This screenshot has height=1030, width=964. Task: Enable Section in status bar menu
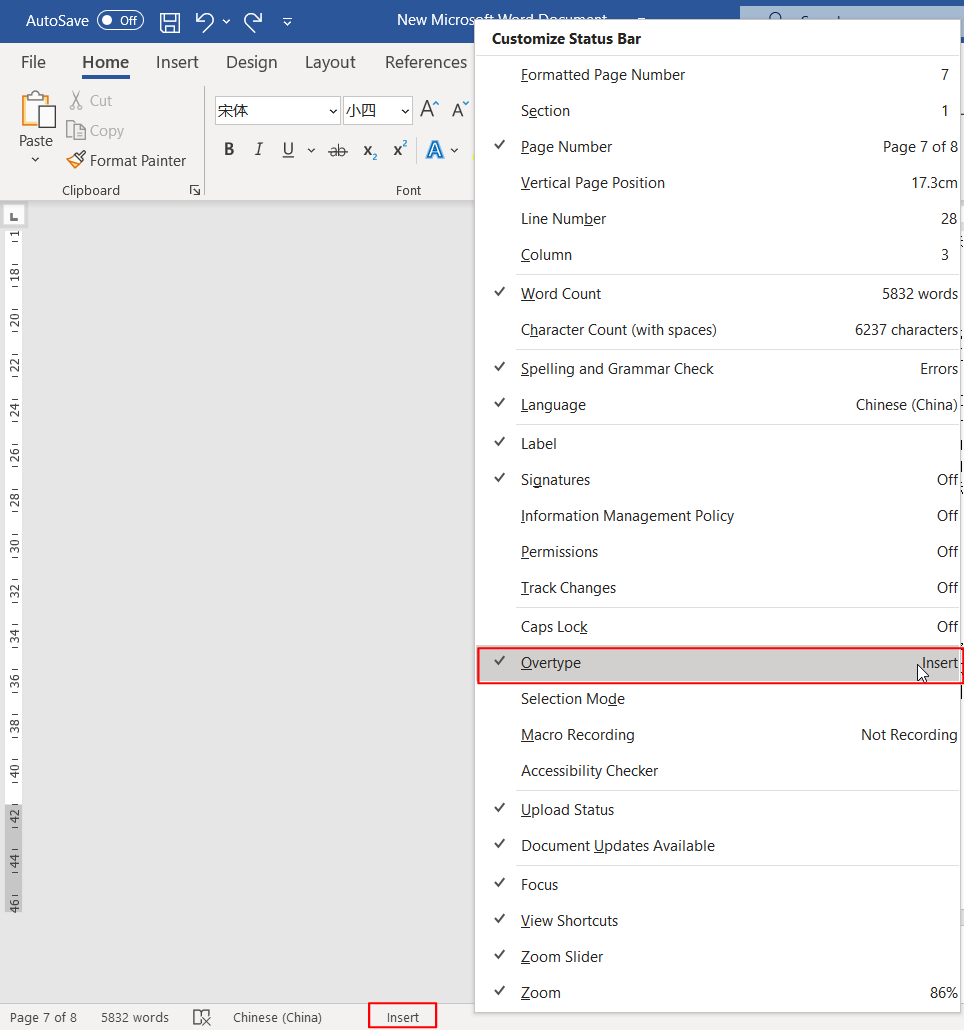(x=718, y=111)
